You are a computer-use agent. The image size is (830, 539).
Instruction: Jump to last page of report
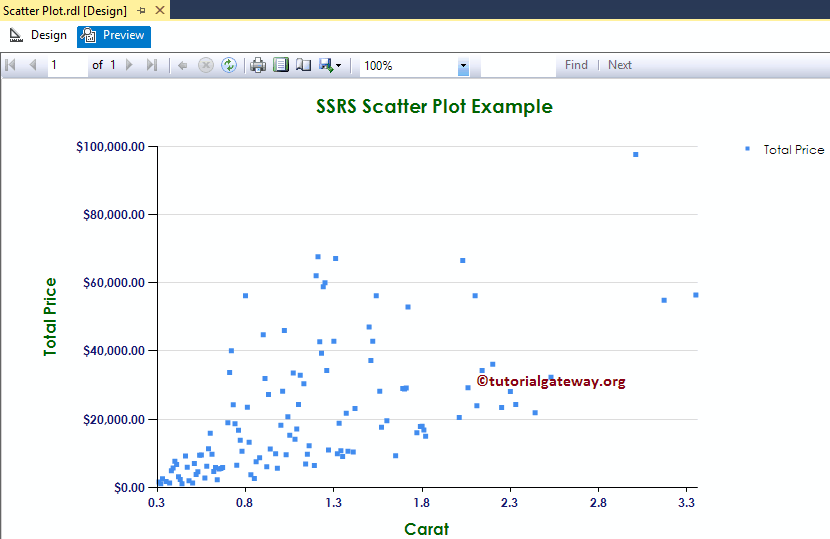pyautogui.click(x=152, y=65)
